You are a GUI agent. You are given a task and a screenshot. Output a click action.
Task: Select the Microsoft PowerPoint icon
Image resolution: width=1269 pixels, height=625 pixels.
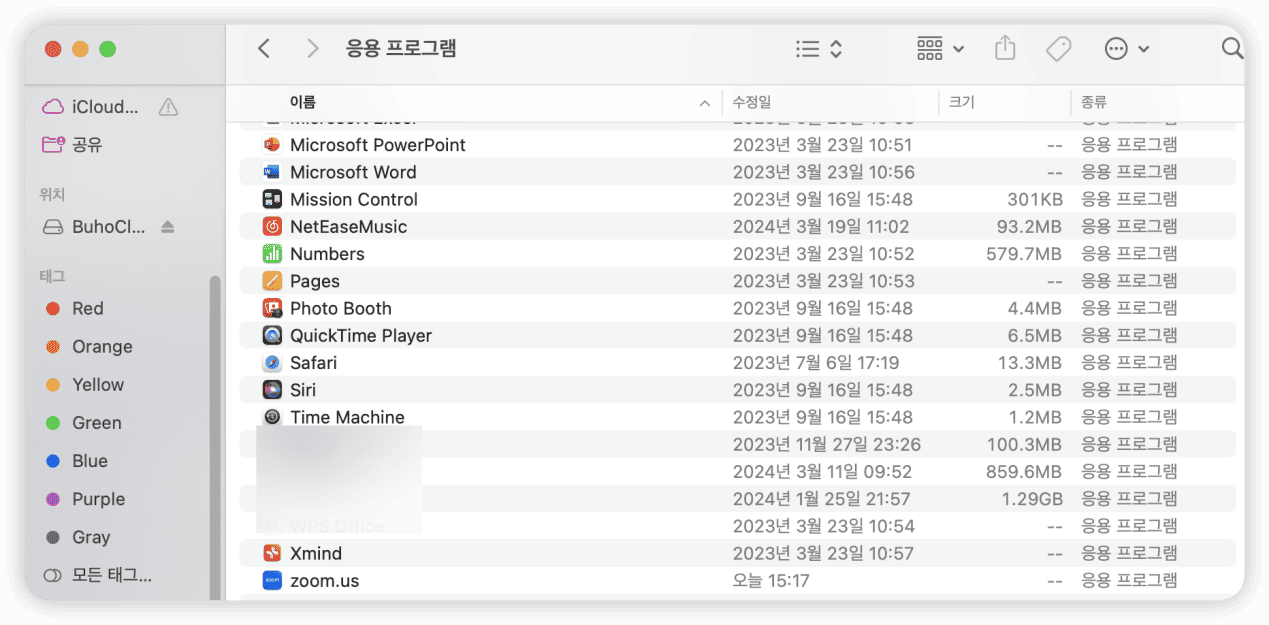(x=272, y=145)
